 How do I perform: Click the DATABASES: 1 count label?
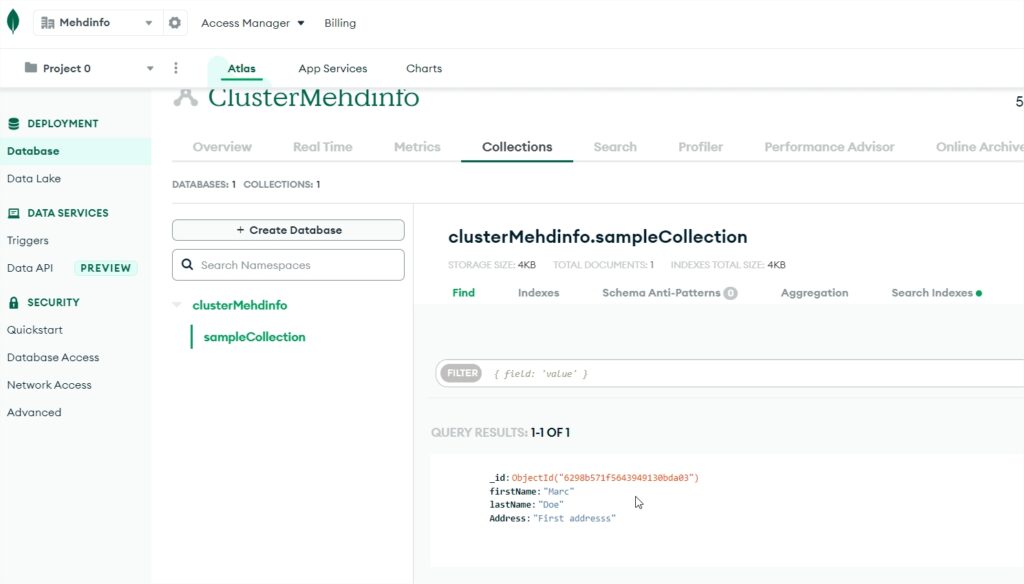(x=204, y=184)
